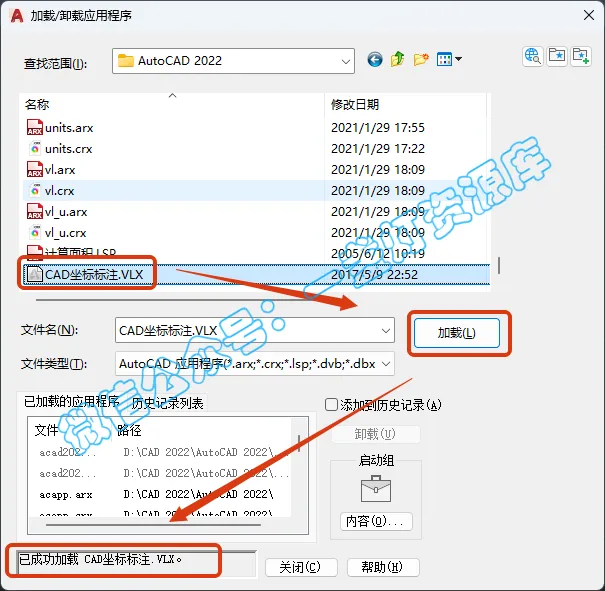Click the Close (关闭) button
Viewport: 605px width, 591px height.
[x=301, y=567]
